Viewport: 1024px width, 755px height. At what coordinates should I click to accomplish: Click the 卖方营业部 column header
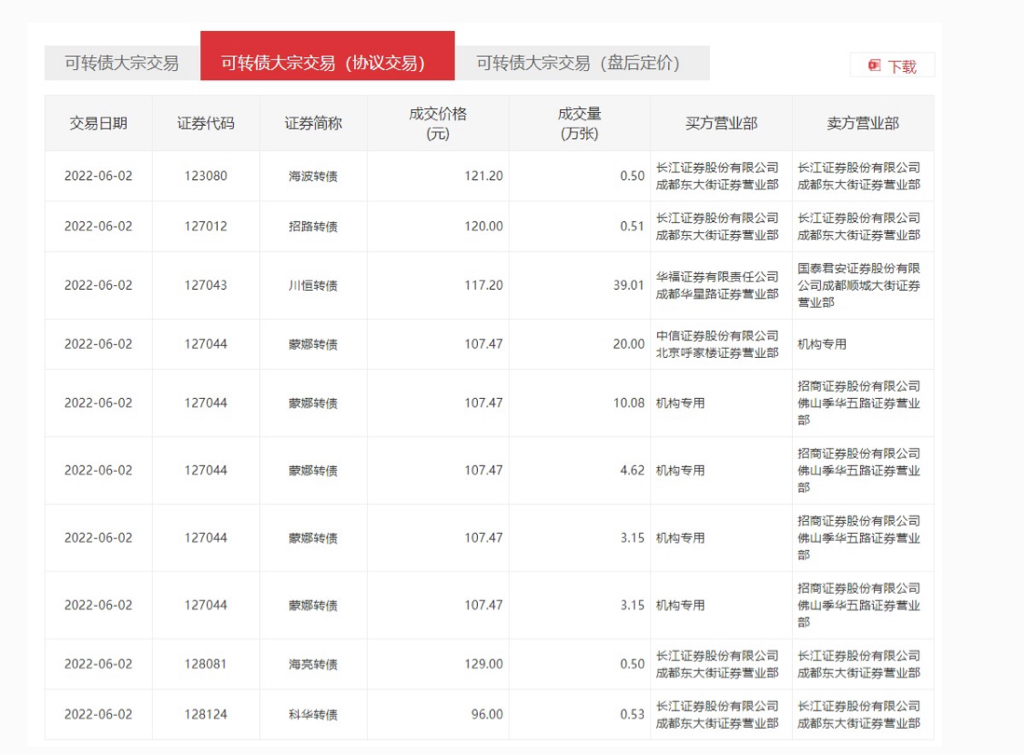(x=862, y=124)
